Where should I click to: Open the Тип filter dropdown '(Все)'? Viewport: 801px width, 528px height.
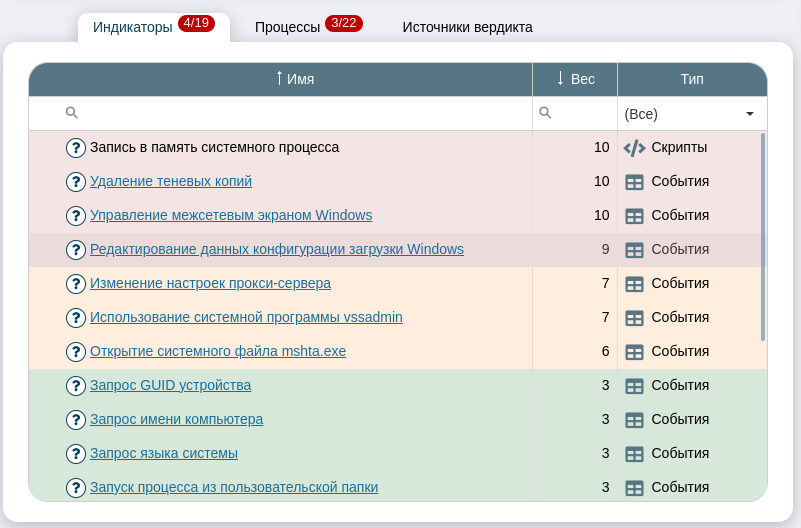coord(691,114)
